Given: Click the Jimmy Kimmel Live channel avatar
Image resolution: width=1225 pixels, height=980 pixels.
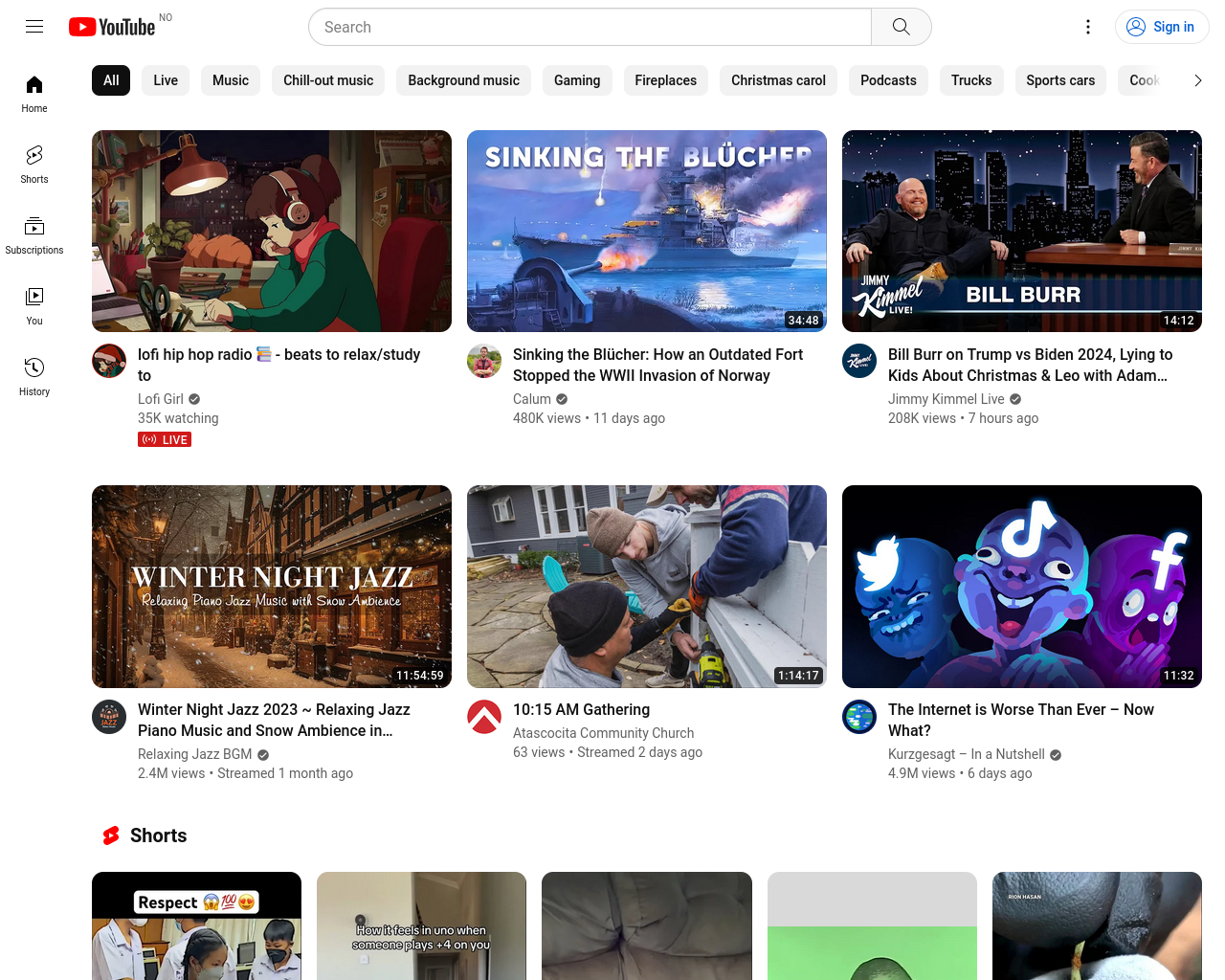Looking at the screenshot, I should click(x=859, y=361).
